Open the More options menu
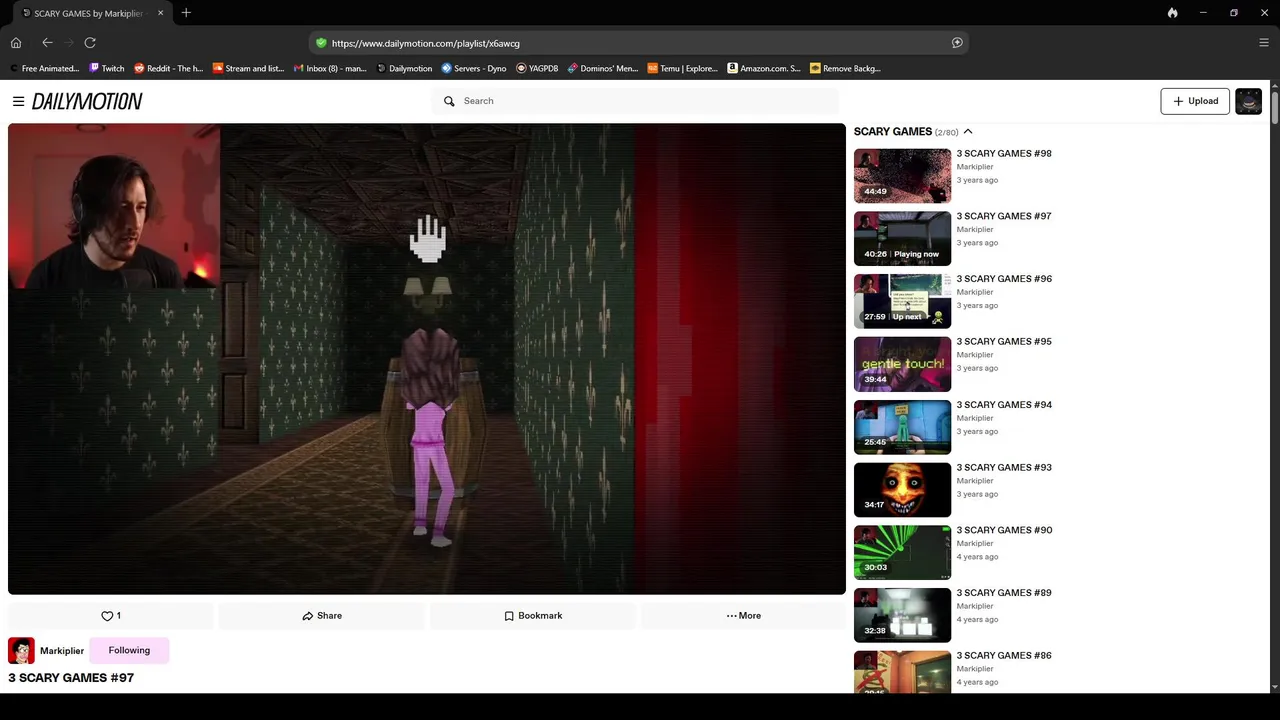The image size is (1280, 720). click(743, 616)
